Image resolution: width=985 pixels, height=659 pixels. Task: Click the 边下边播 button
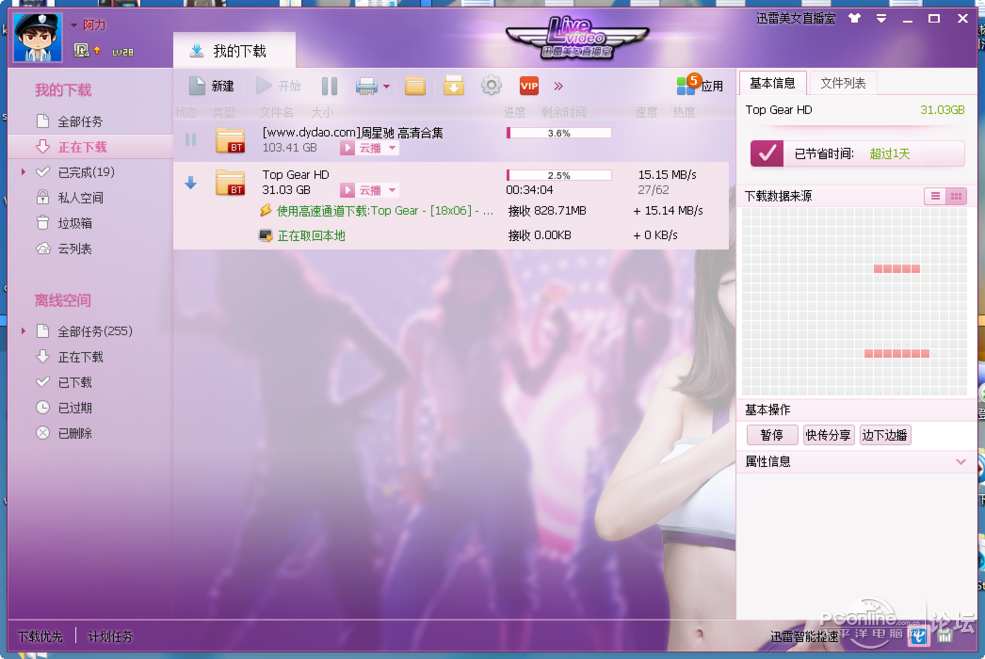885,435
